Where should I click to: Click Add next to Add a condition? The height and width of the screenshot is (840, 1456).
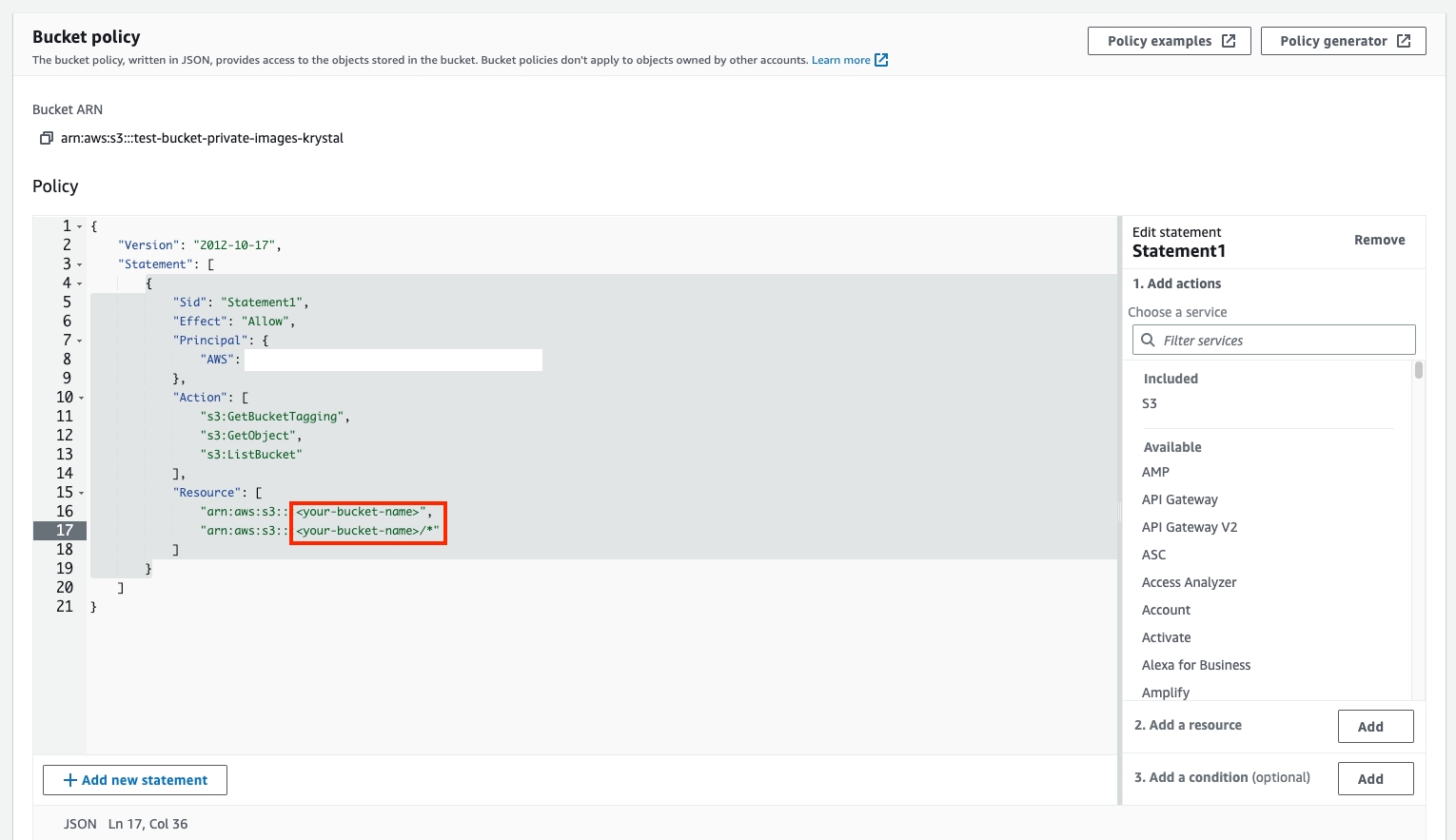coord(1375,779)
